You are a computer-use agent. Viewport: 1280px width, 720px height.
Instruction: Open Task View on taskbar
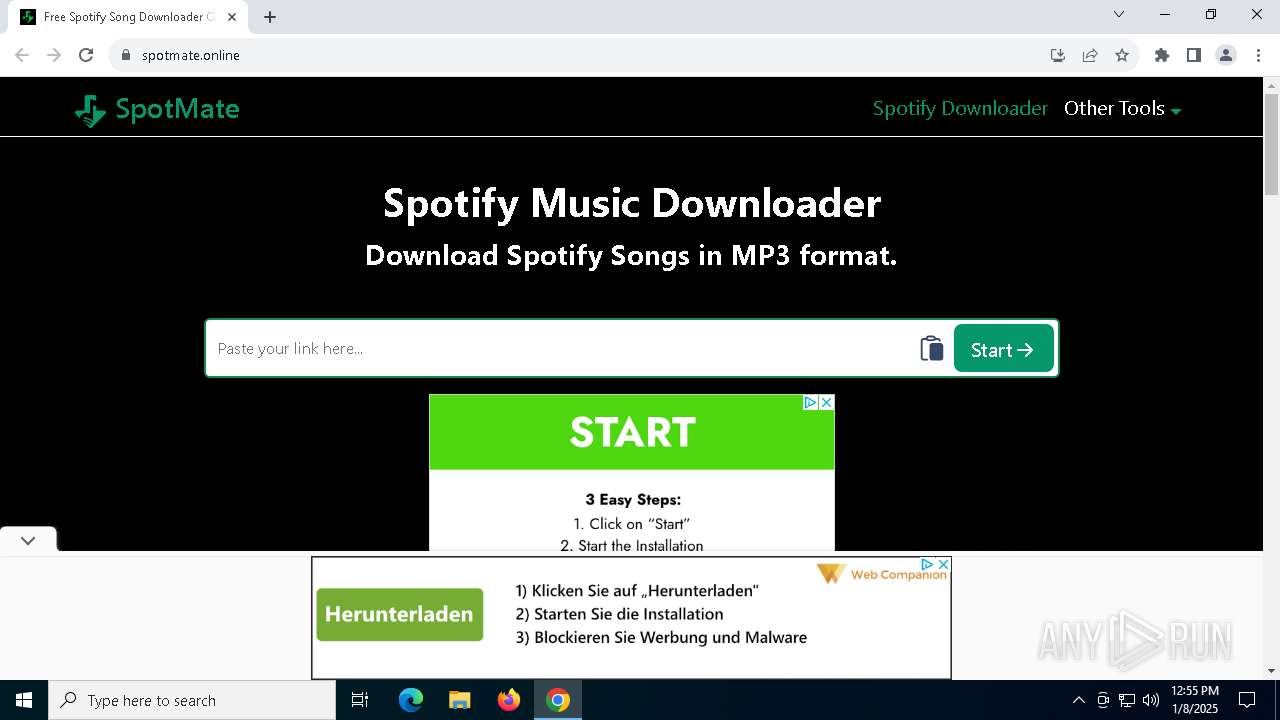tap(360, 700)
